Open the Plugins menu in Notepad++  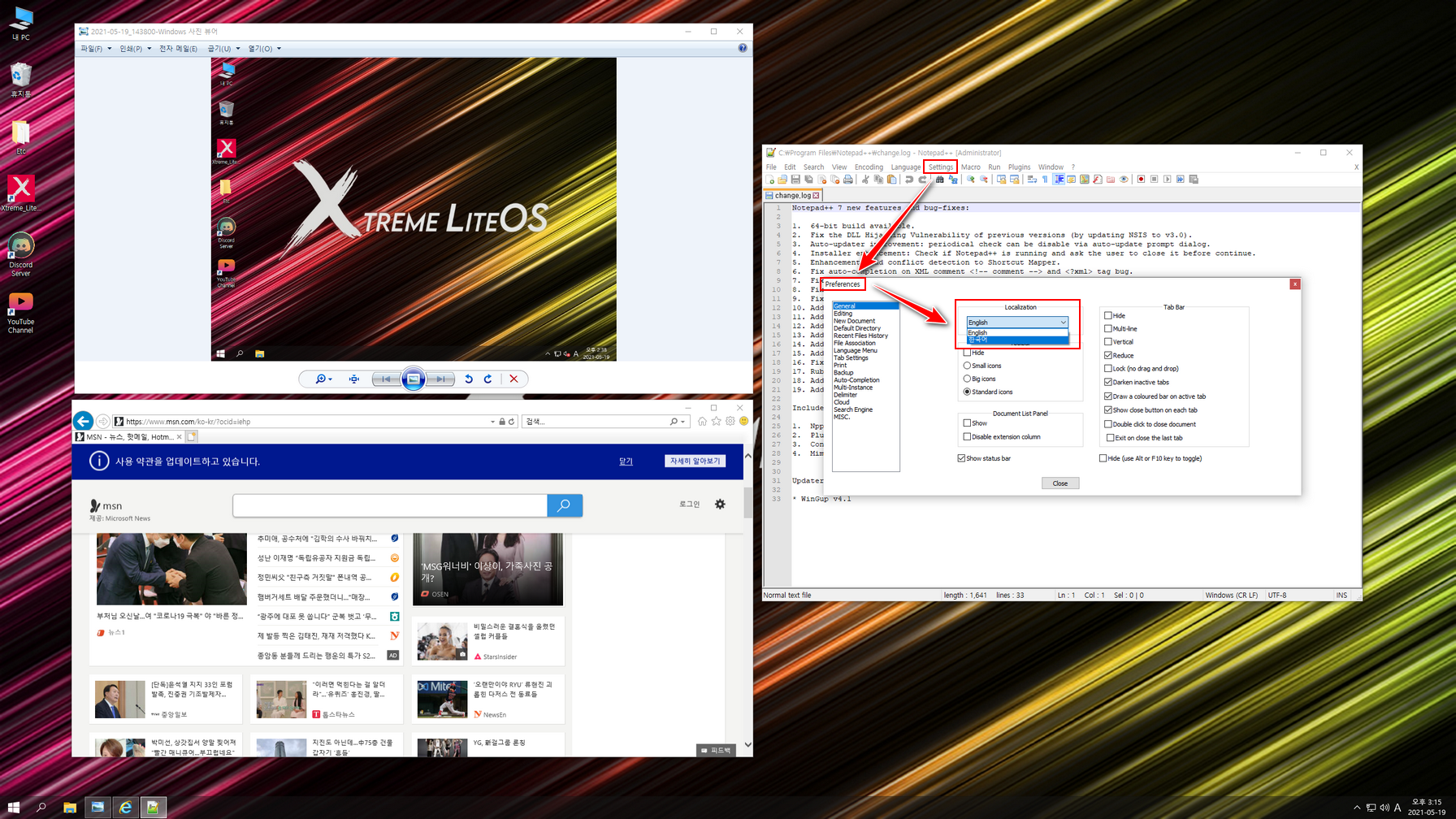click(x=1019, y=167)
